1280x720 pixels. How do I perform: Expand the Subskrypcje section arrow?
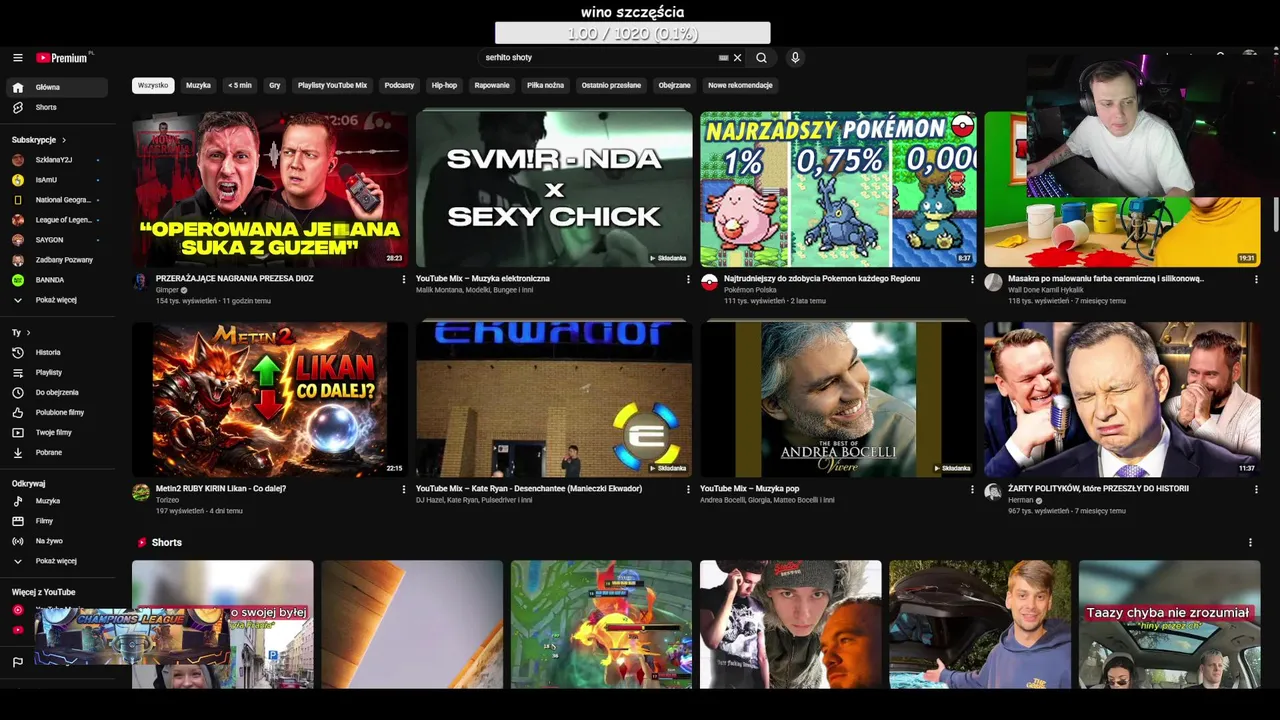(64, 140)
